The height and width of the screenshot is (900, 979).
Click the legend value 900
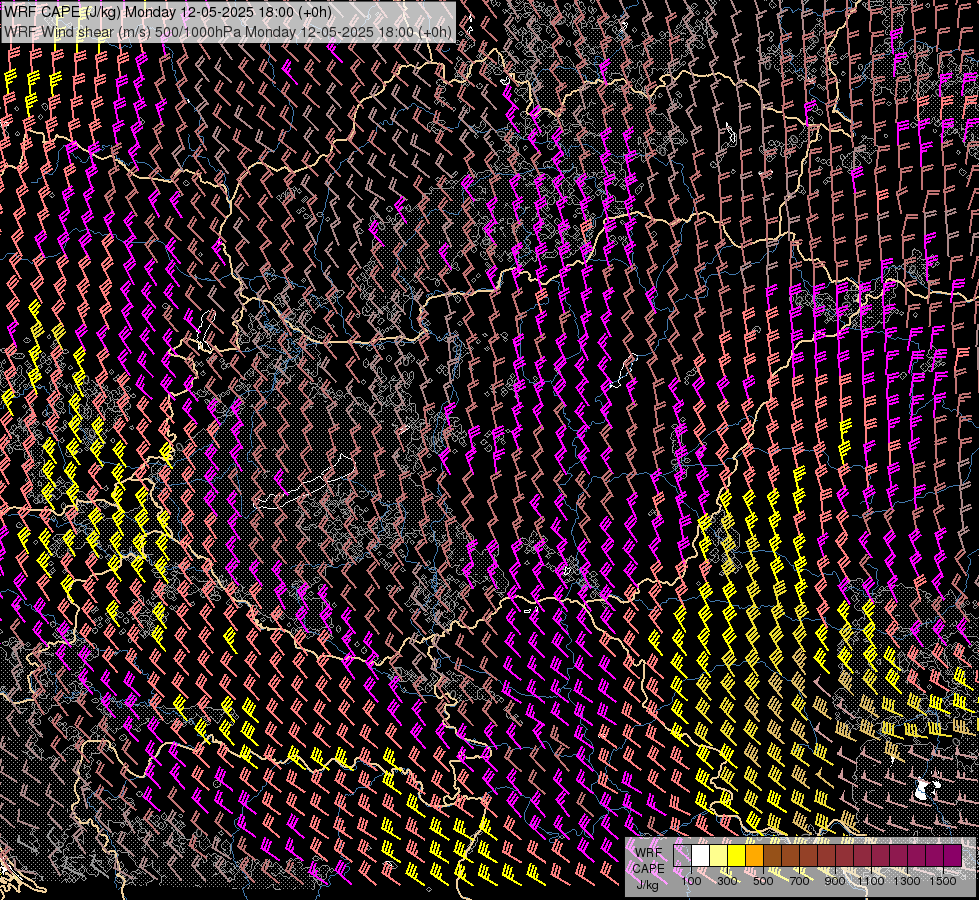pos(835,881)
